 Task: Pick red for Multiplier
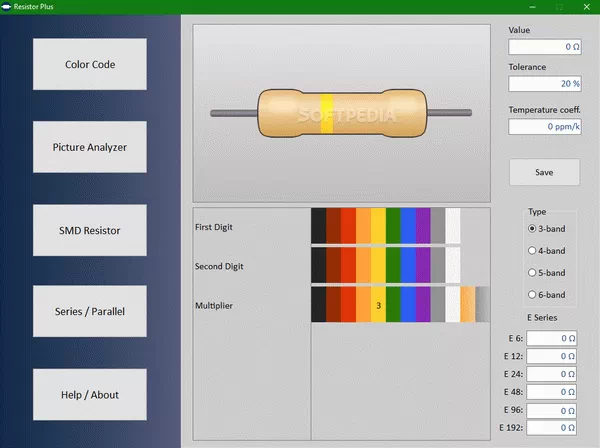(348, 305)
